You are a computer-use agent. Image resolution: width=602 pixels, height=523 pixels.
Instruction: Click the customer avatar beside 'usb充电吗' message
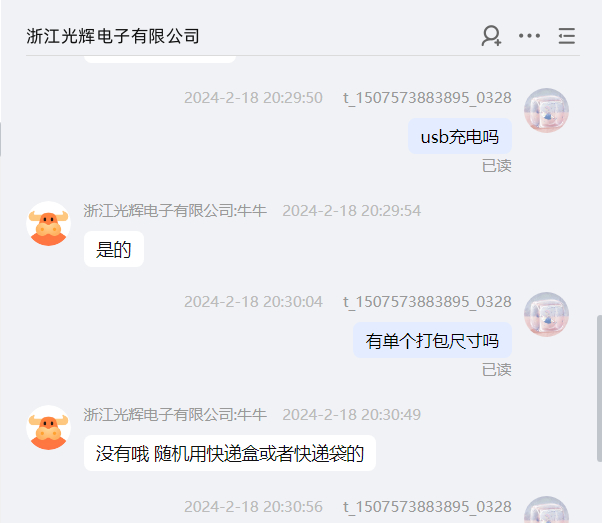(x=546, y=111)
